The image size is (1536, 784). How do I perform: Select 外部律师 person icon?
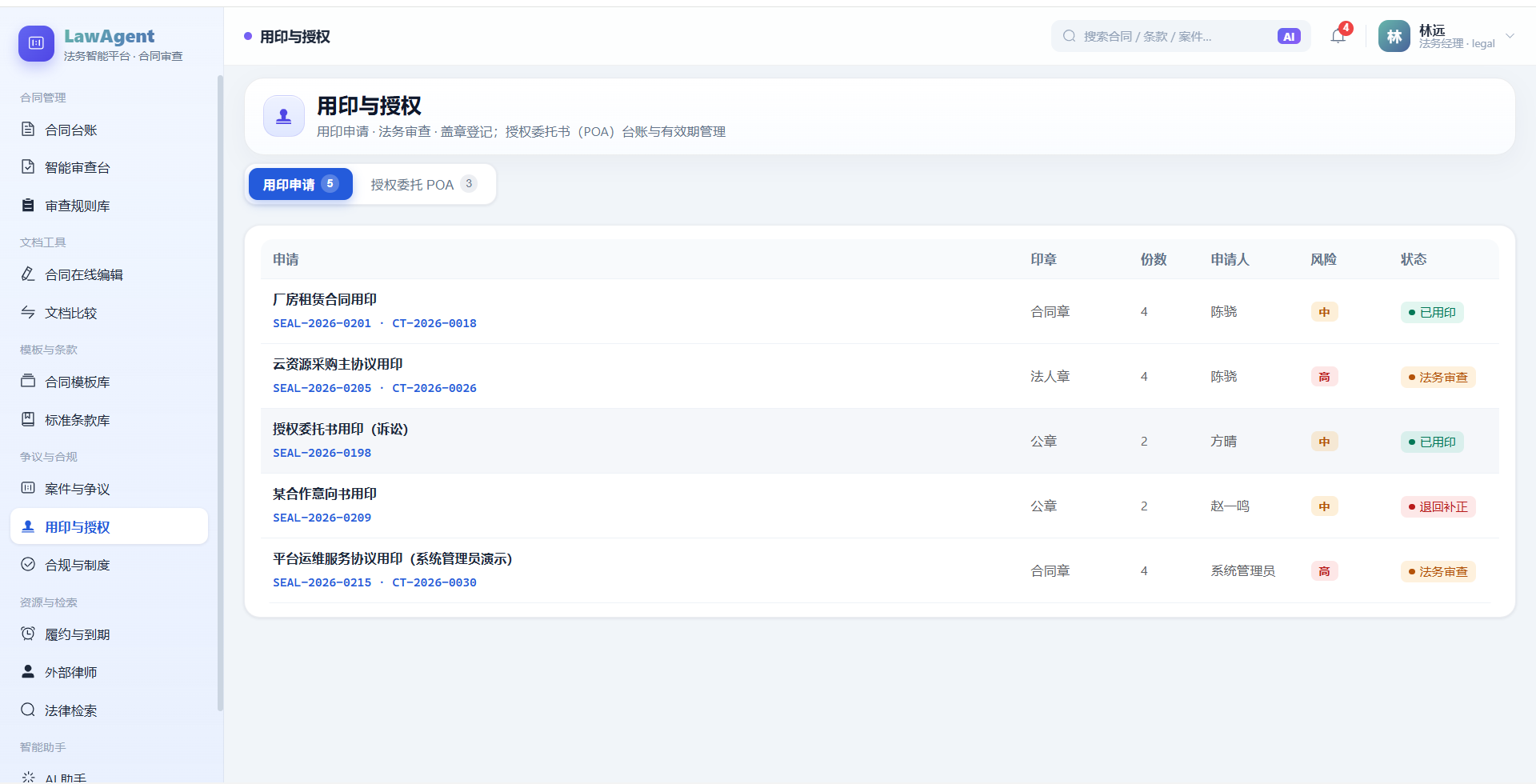[x=28, y=671]
